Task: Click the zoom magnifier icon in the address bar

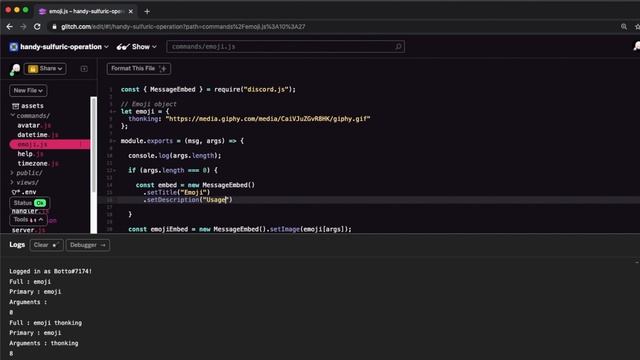Action: coord(624,27)
